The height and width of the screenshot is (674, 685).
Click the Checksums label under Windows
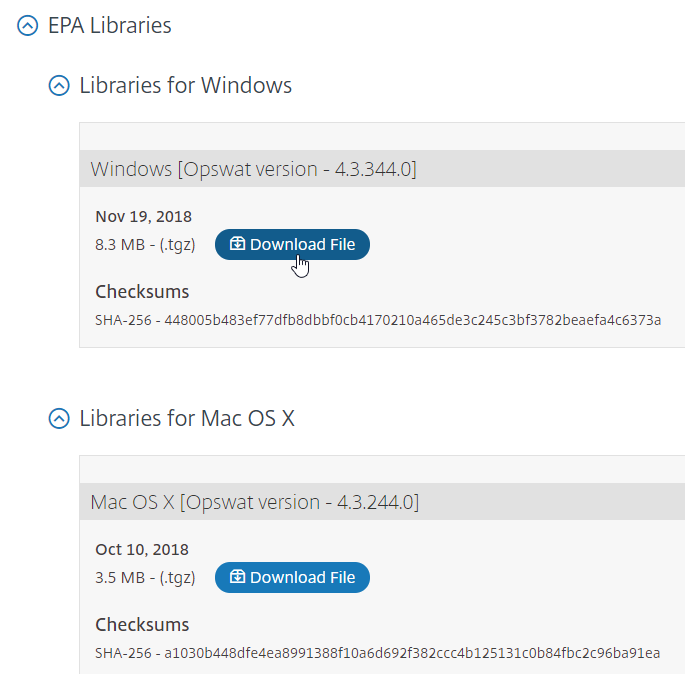tap(142, 292)
